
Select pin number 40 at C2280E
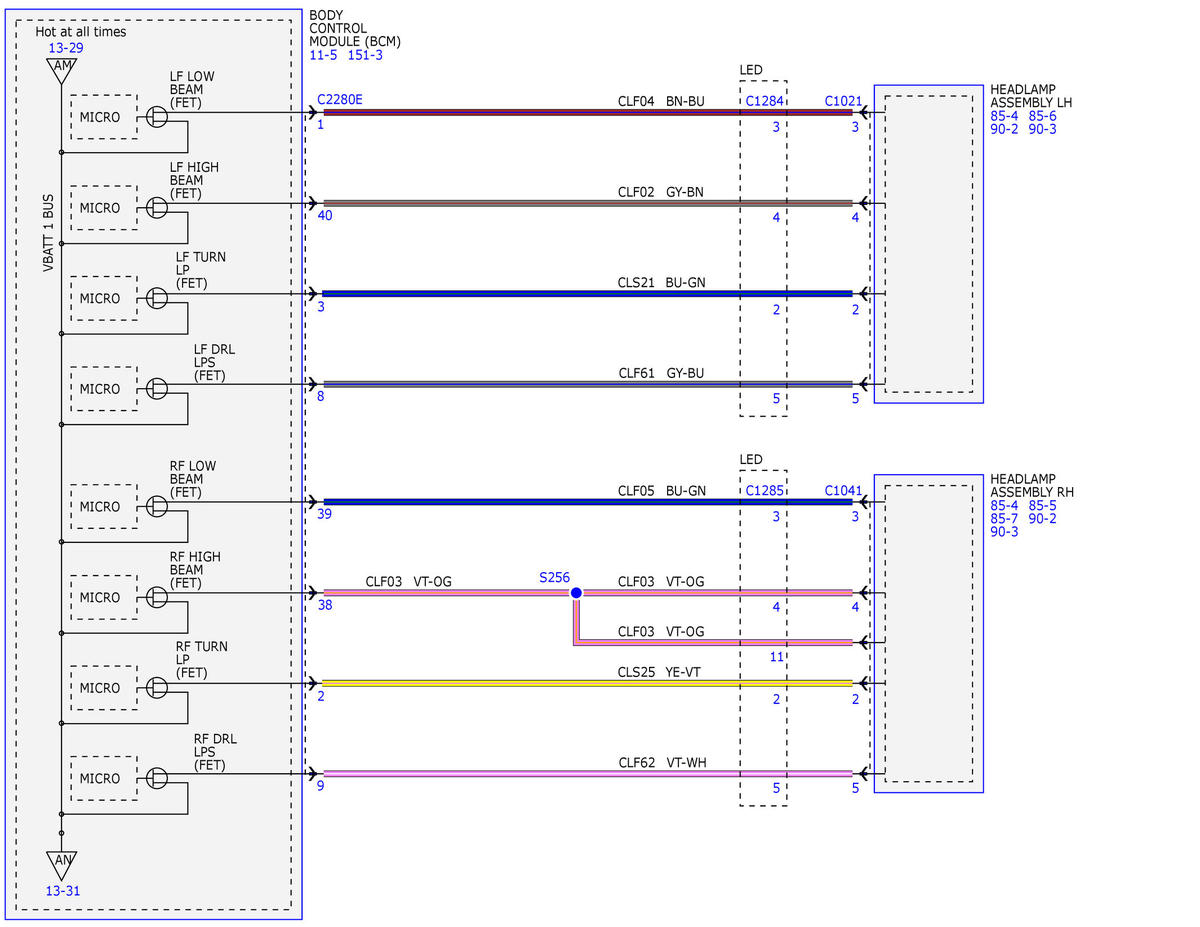[x=324, y=215]
